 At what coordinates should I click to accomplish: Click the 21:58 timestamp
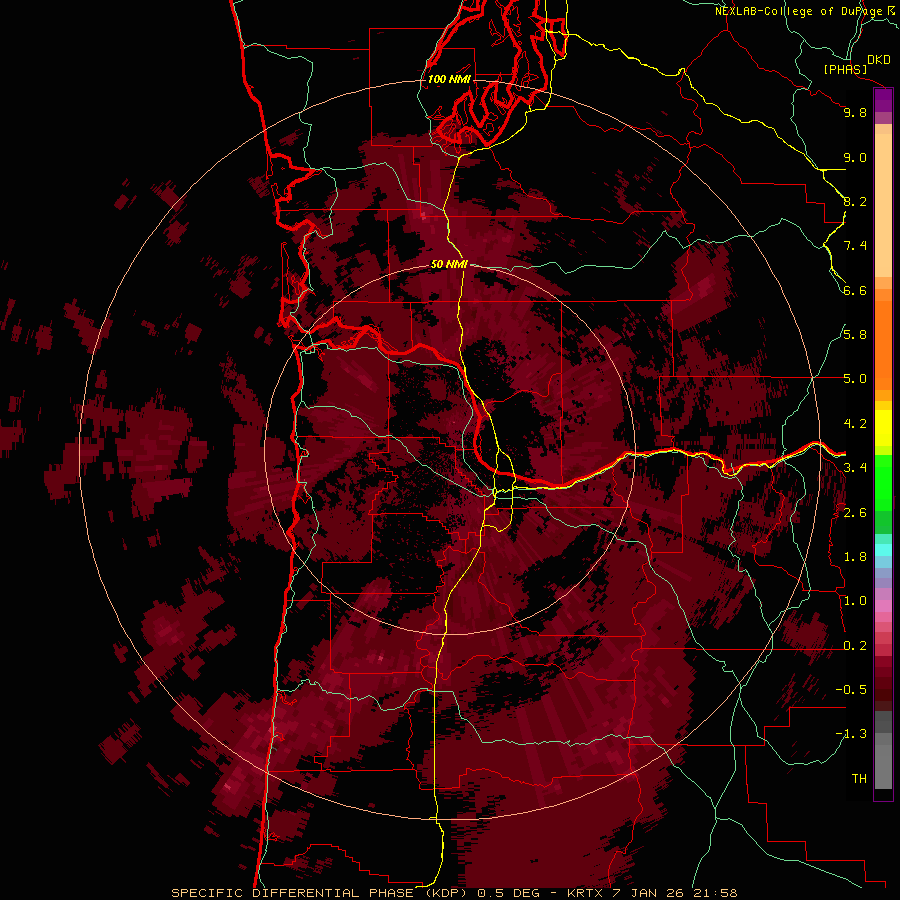tap(715, 893)
